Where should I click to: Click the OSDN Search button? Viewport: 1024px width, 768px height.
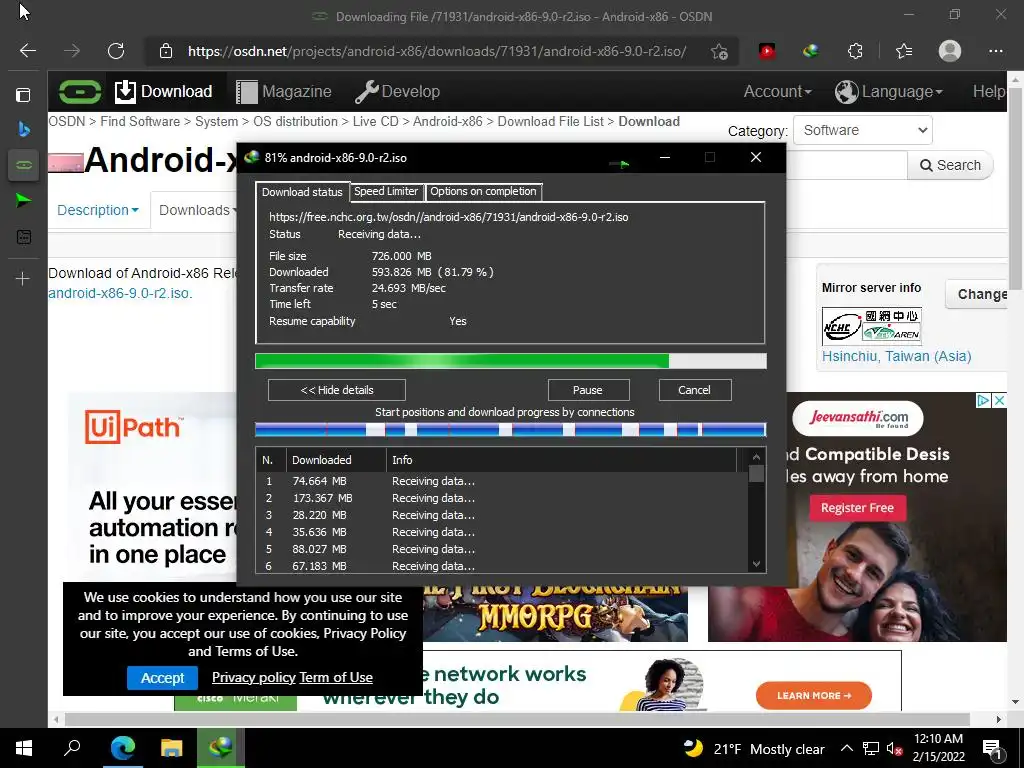[950, 165]
